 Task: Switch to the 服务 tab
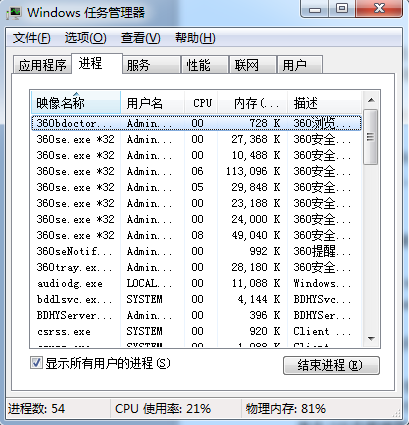[x=151, y=65]
